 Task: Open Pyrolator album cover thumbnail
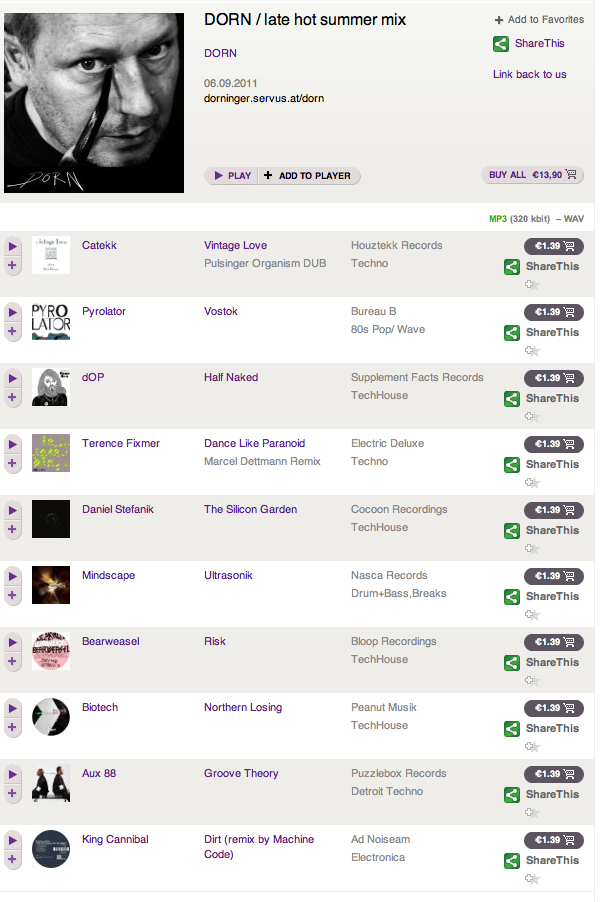pyautogui.click(x=51, y=321)
